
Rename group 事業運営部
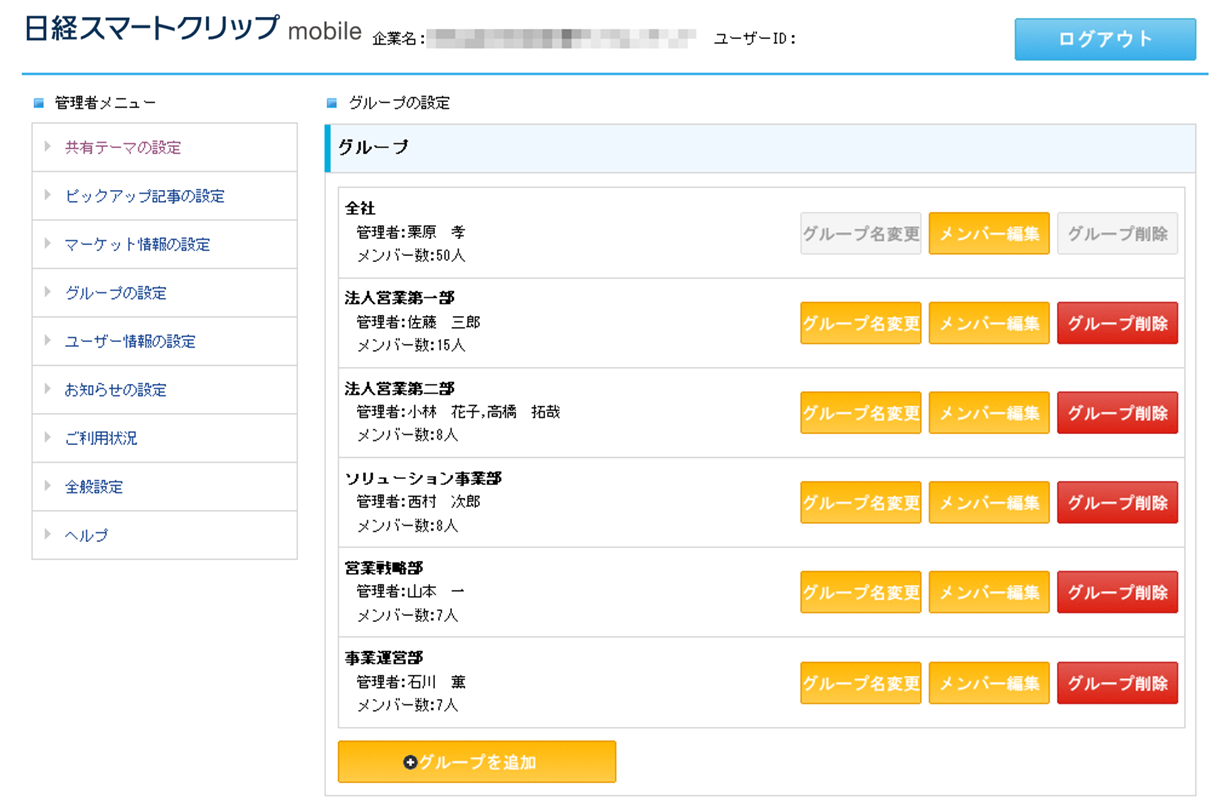pyautogui.click(x=861, y=683)
